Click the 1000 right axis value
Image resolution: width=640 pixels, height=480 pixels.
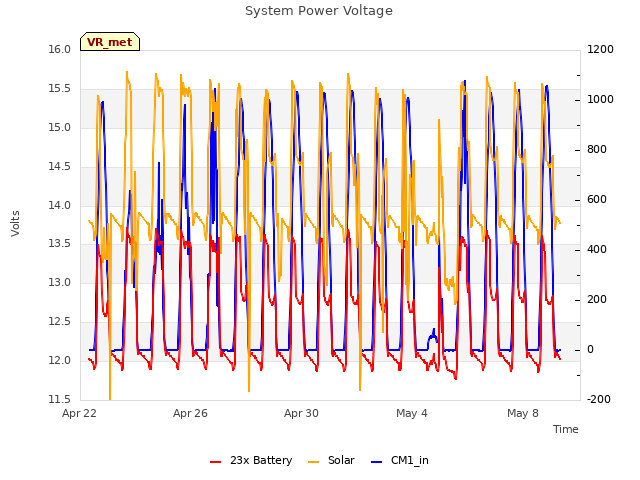[600, 100]
